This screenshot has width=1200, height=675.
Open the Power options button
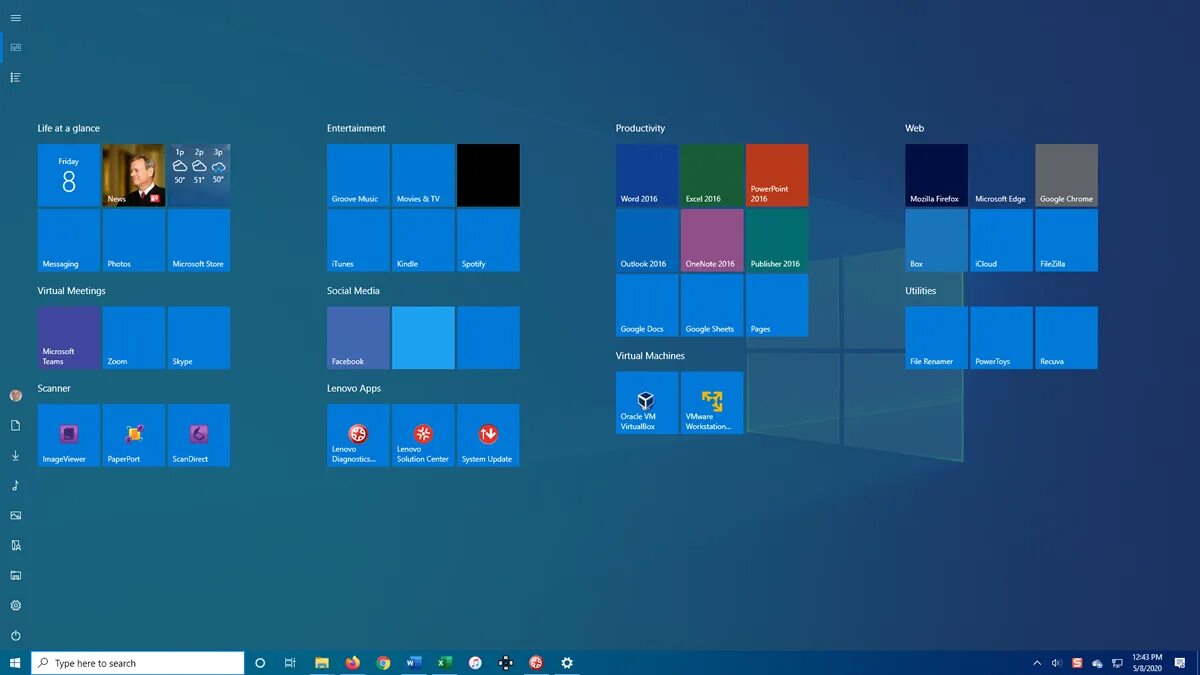pyautogui.click(x=15, y=636)
